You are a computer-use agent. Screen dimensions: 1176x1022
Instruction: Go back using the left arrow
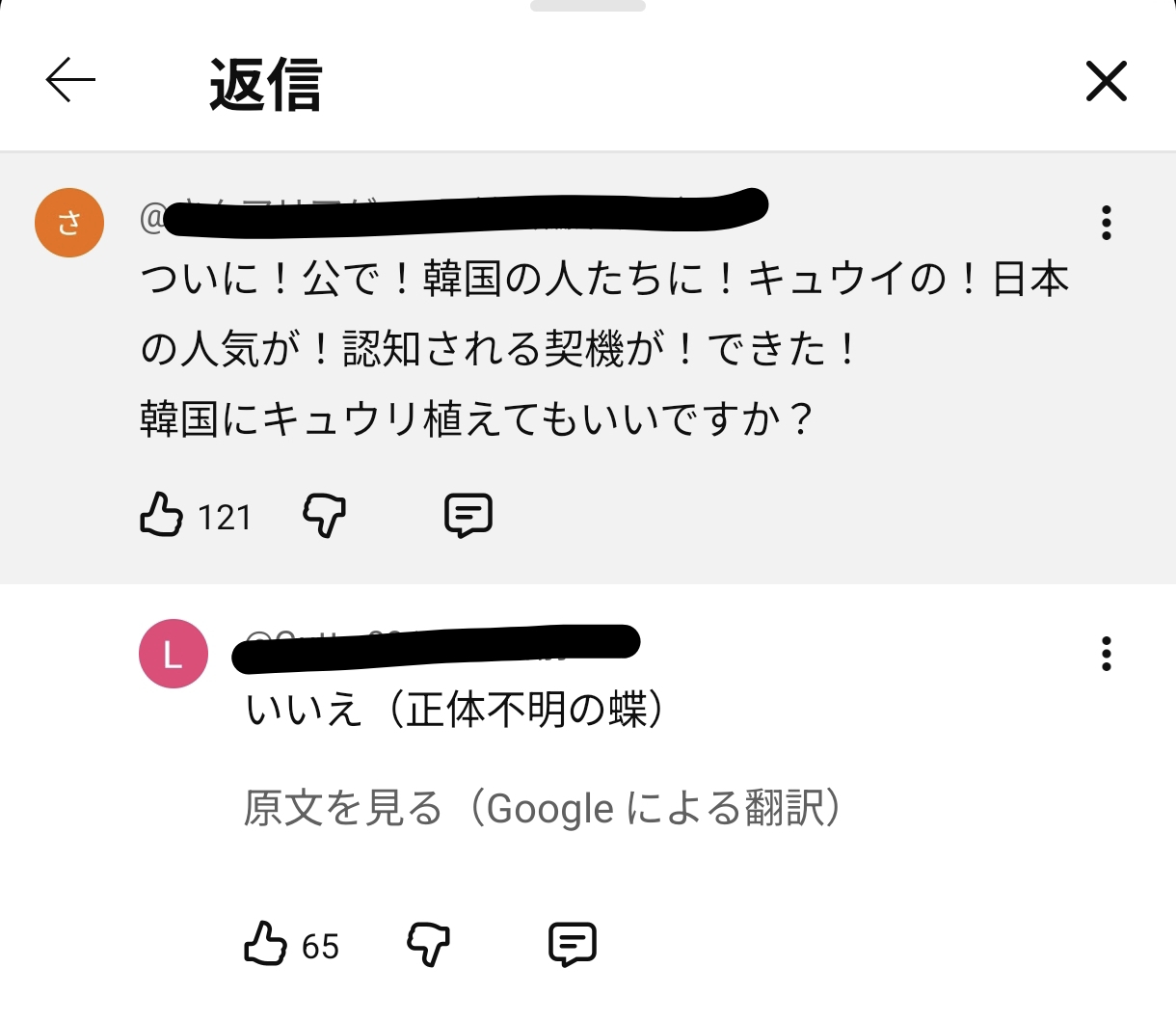click(x=70, y=80)
